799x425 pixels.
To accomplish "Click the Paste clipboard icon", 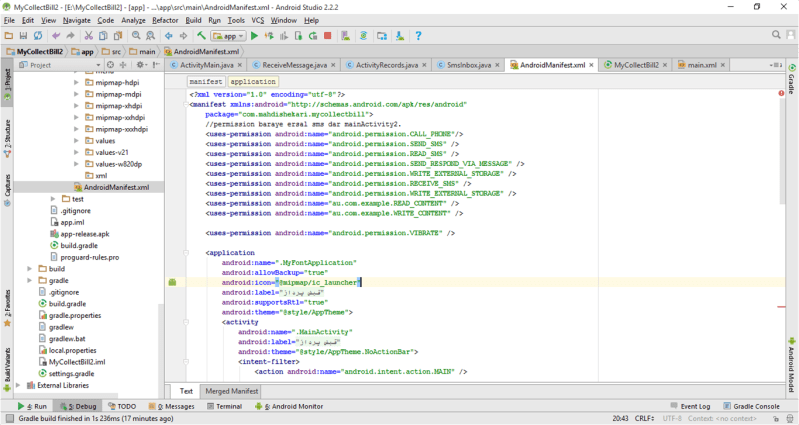I will coord(118,36).
